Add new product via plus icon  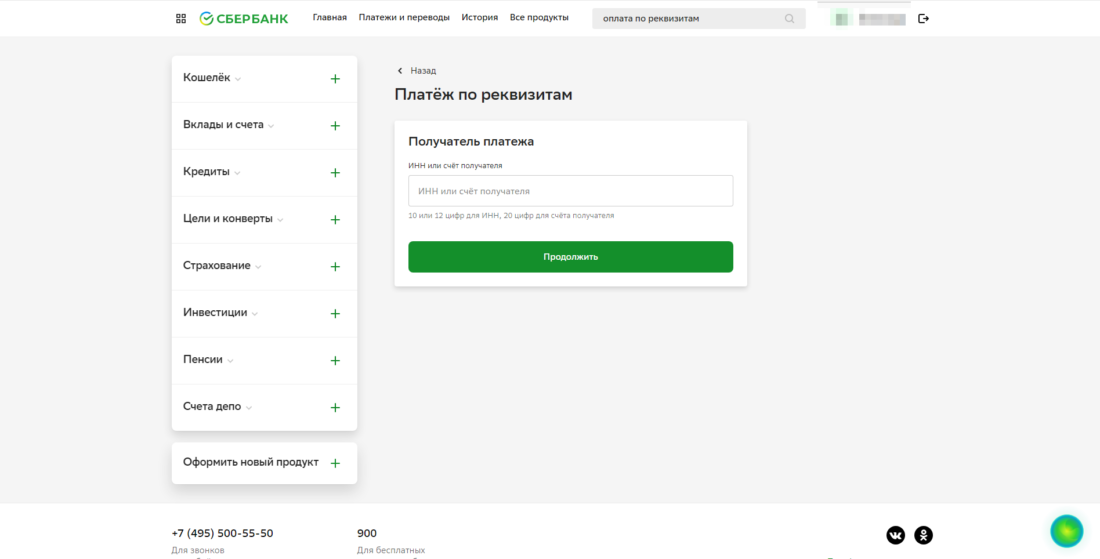coord(335,463)
